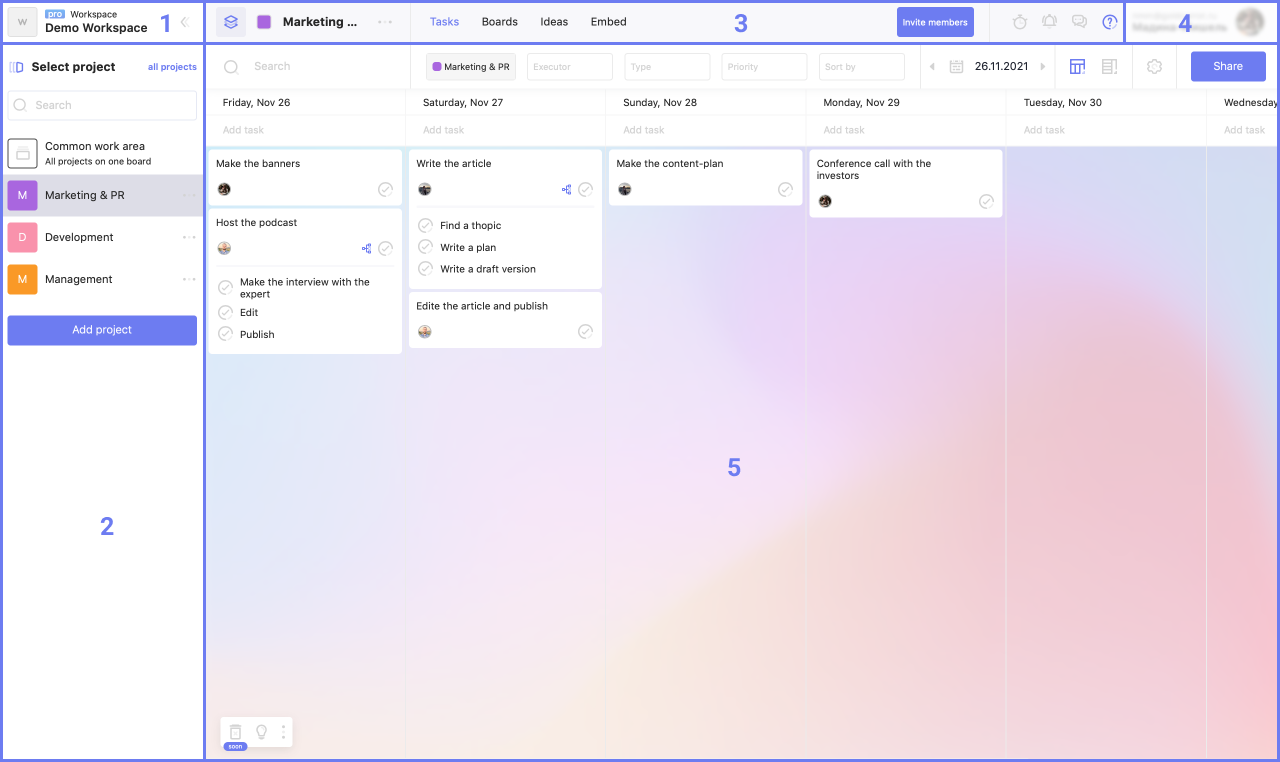Image resolution: width=1280 pixels, height=762 pixels.
Task: Open the chat messages icon
Action: [1079, 22]
